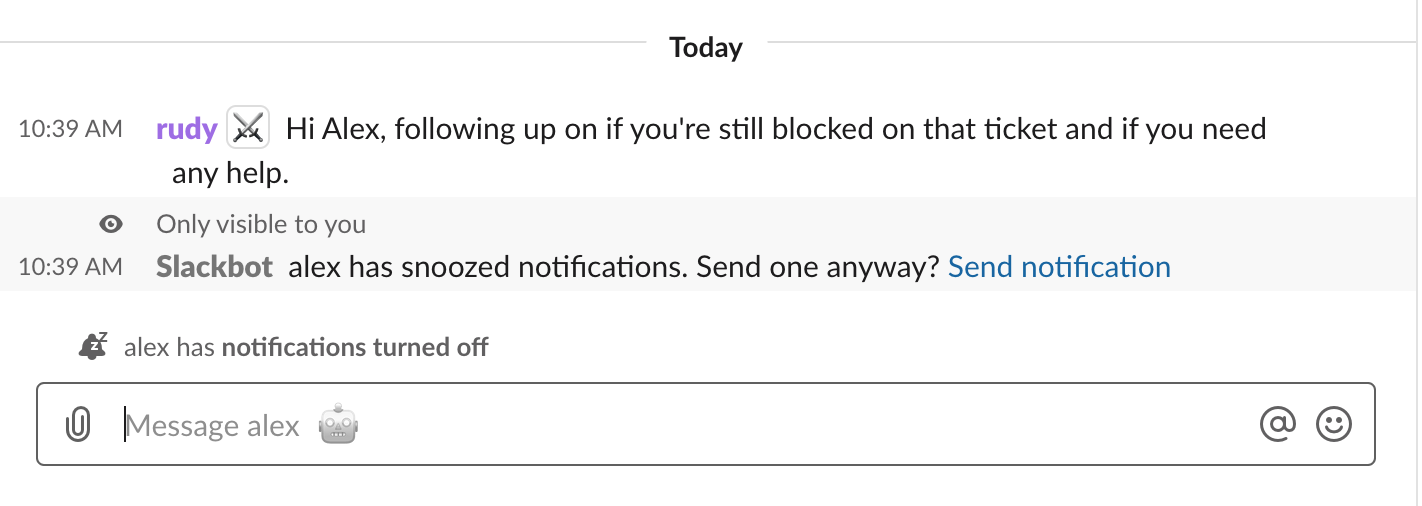Image resolution: width=1422 pixels, height=506 pixels.
Task: Click the paperclip attach file icon
Action: (77, 426)
